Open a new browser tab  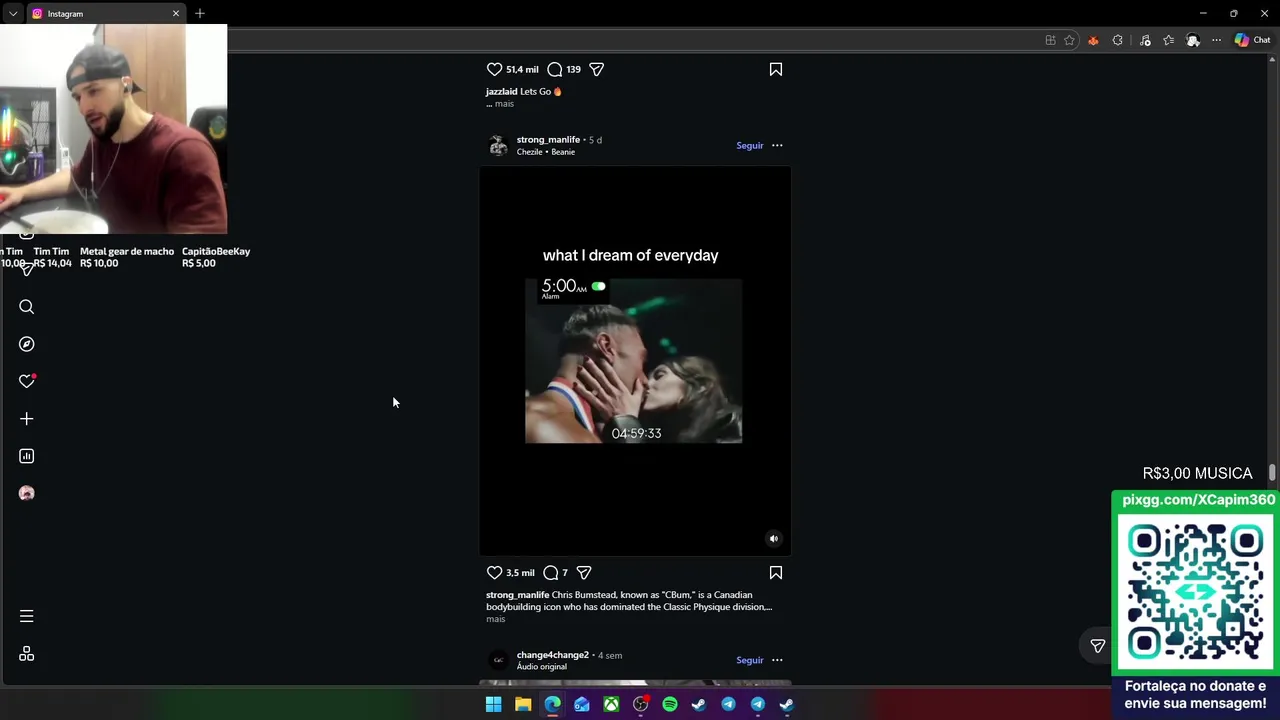click(x=200, y=13)
